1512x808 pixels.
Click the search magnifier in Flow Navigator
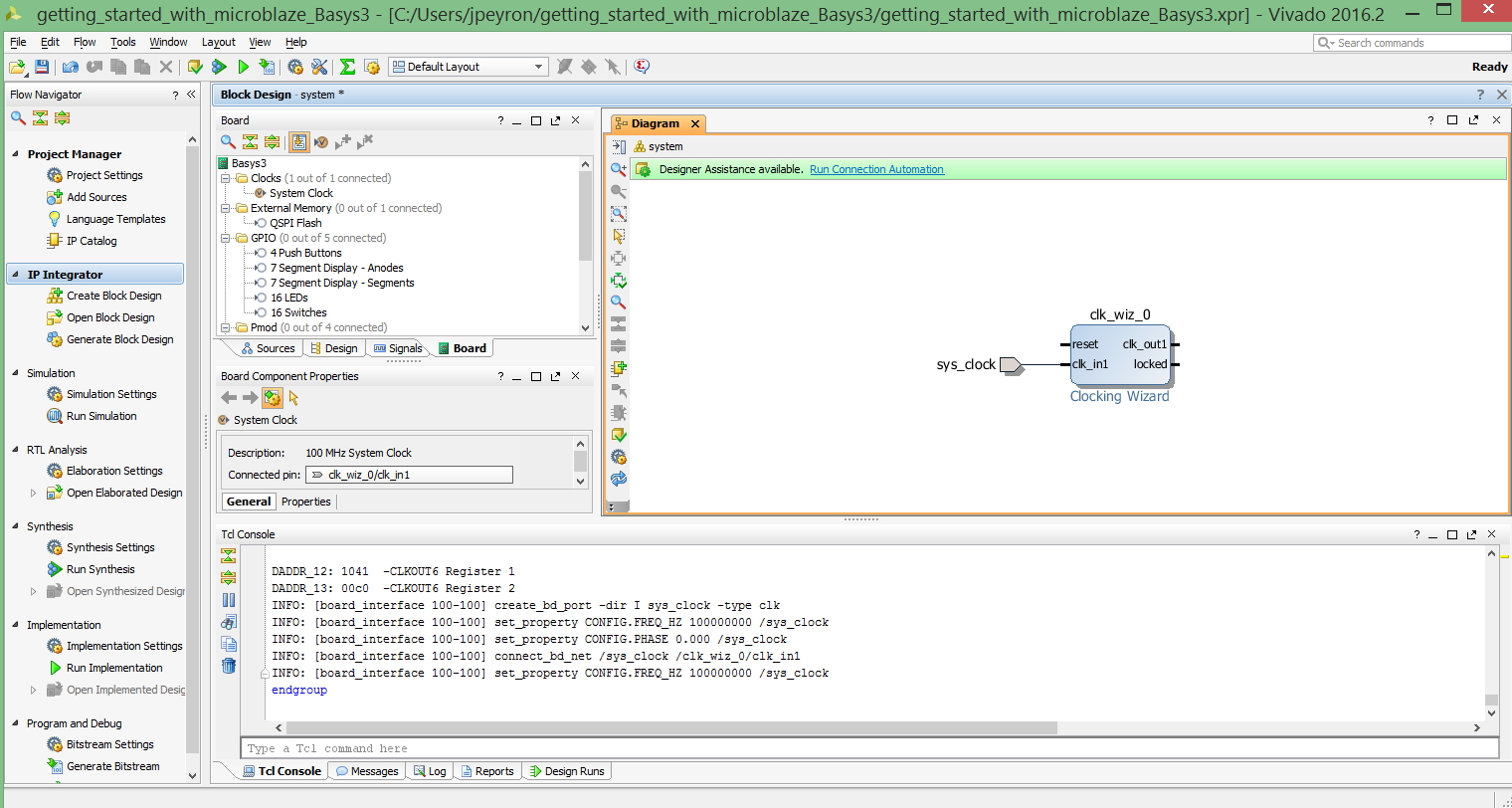[x=18, y=117]
